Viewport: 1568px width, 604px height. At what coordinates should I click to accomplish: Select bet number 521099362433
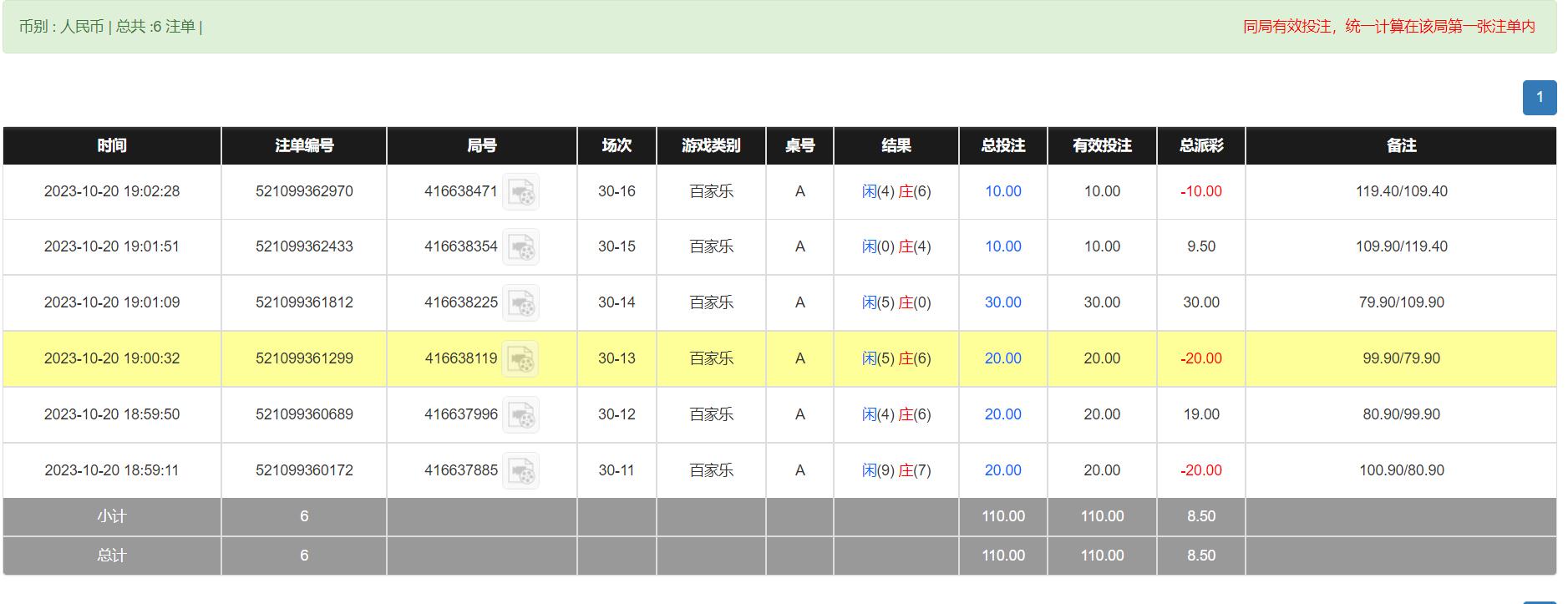(x=304, y=246)
